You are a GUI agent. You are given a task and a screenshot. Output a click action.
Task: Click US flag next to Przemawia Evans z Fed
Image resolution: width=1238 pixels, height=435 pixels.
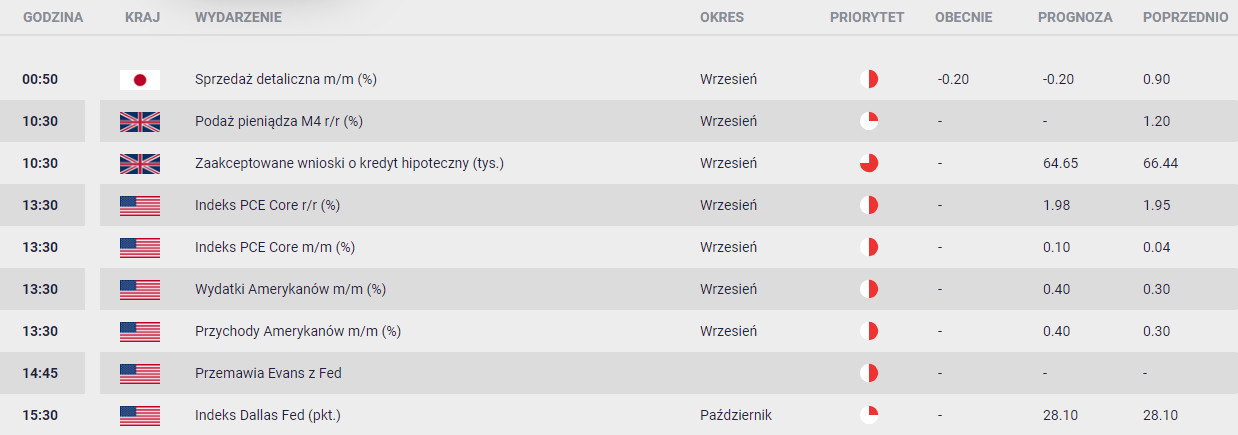pyautogui.click(x=140, y=374)
